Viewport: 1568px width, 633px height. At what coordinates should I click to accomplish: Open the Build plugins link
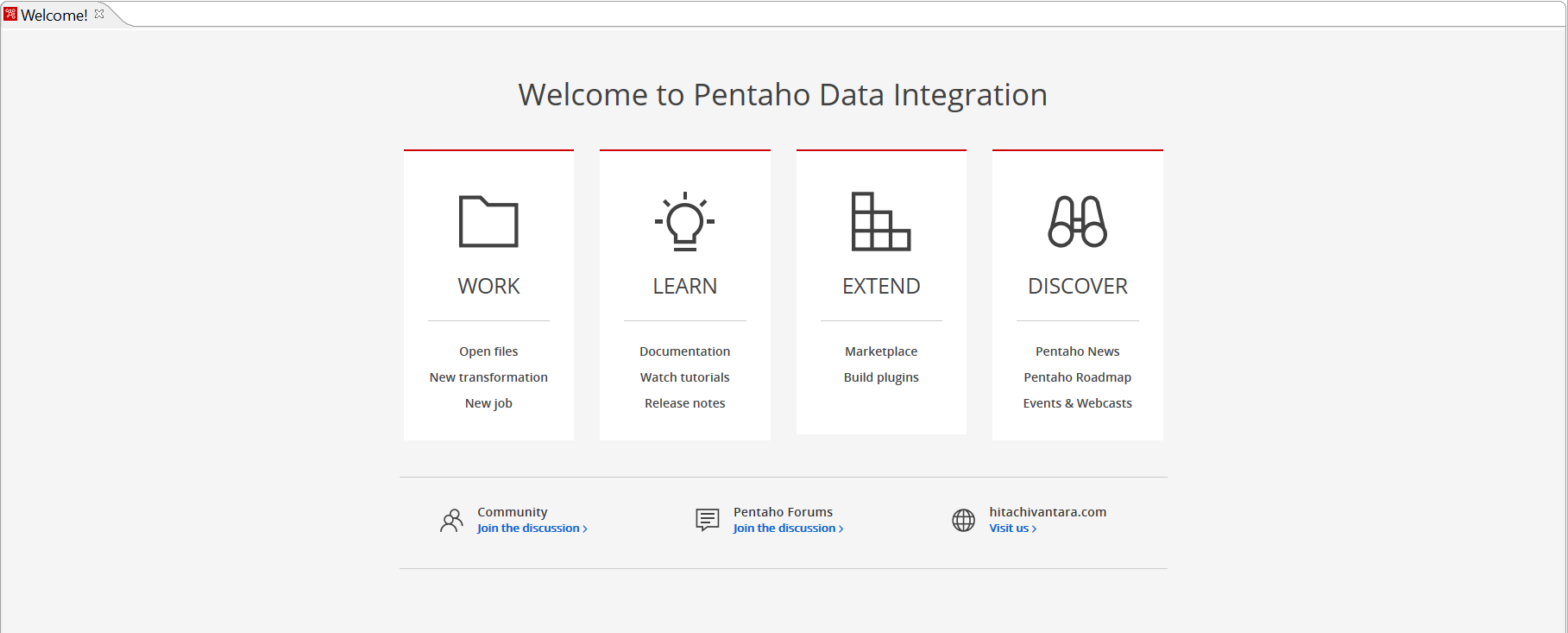pos(881,377)
